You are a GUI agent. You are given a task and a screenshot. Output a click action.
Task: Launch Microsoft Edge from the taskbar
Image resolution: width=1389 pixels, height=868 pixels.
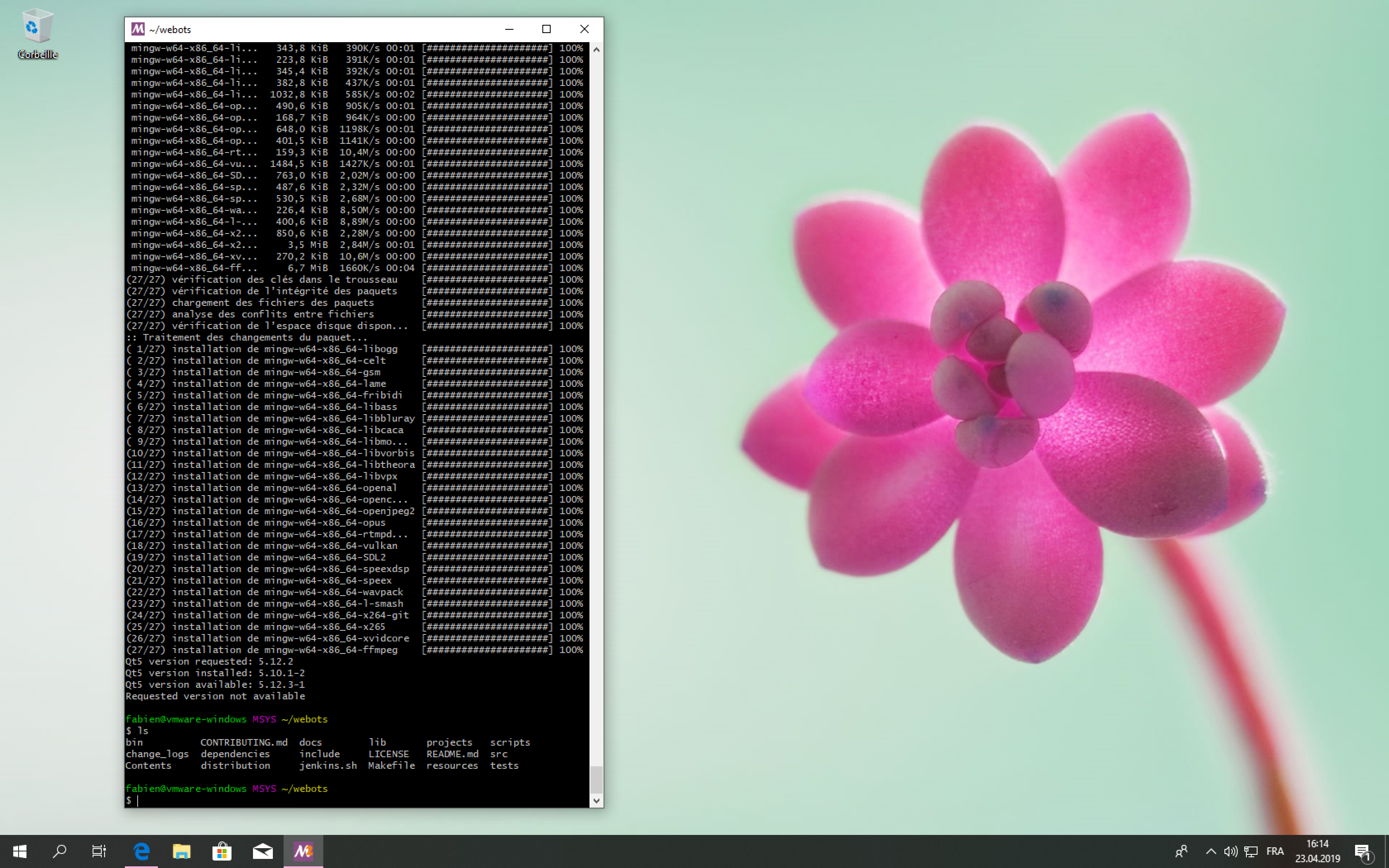coord(141,851)
